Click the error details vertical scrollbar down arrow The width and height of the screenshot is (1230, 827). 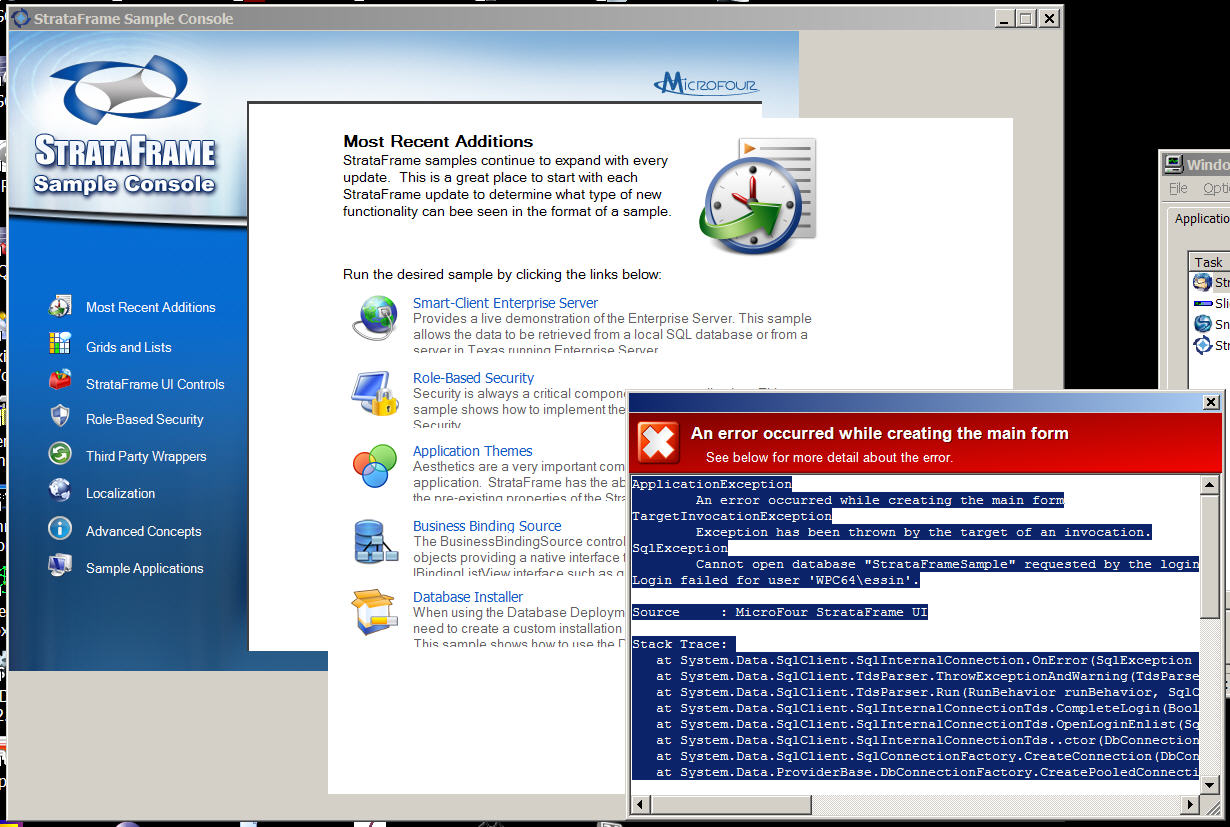tap(1210, 784)
